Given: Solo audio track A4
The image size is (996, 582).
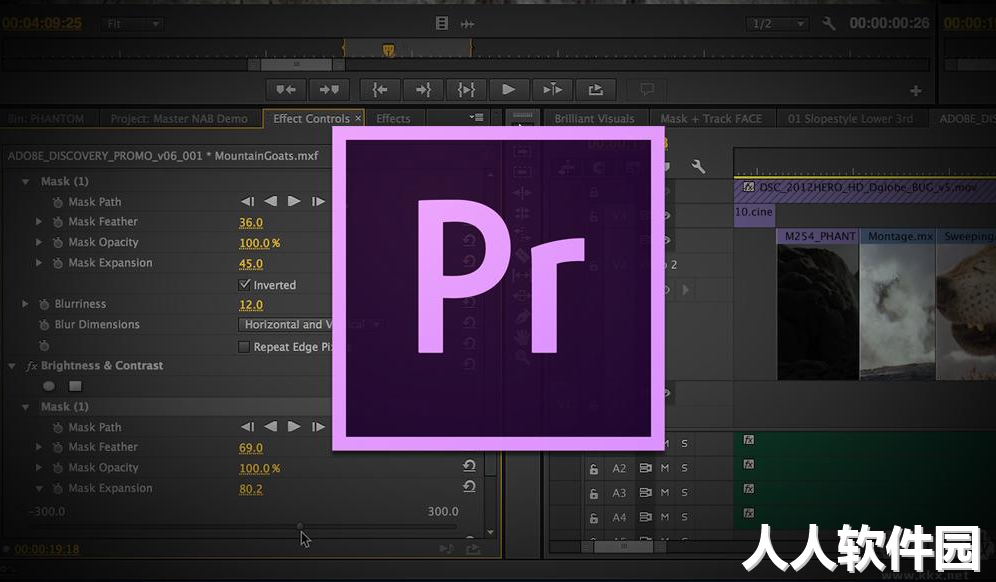Looking at the screenshot, I should [x=684, y=517].
